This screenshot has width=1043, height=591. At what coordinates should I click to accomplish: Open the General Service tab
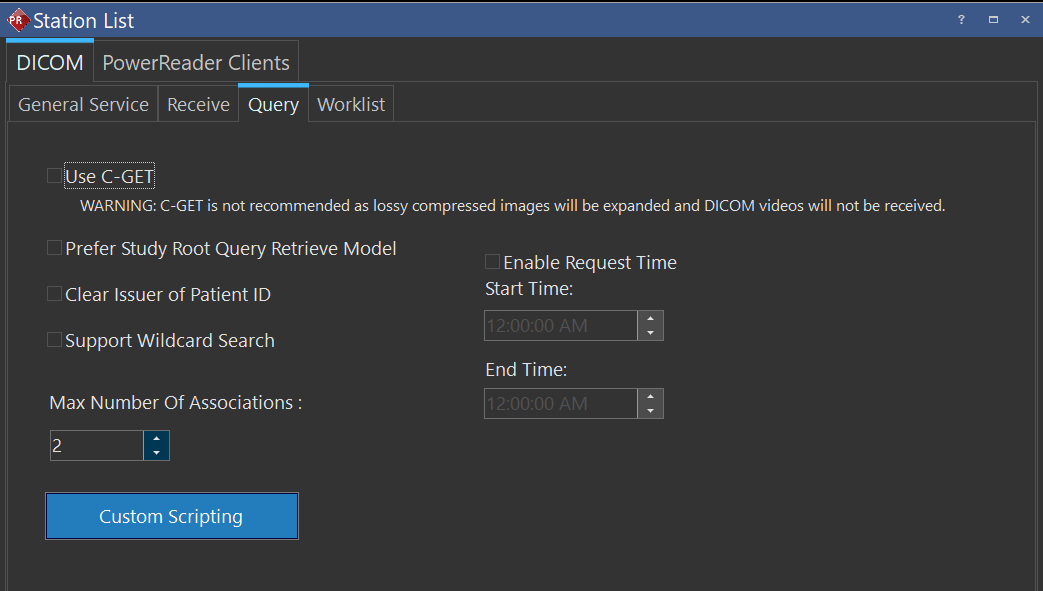pyautogui.click(x=83, y=104)
